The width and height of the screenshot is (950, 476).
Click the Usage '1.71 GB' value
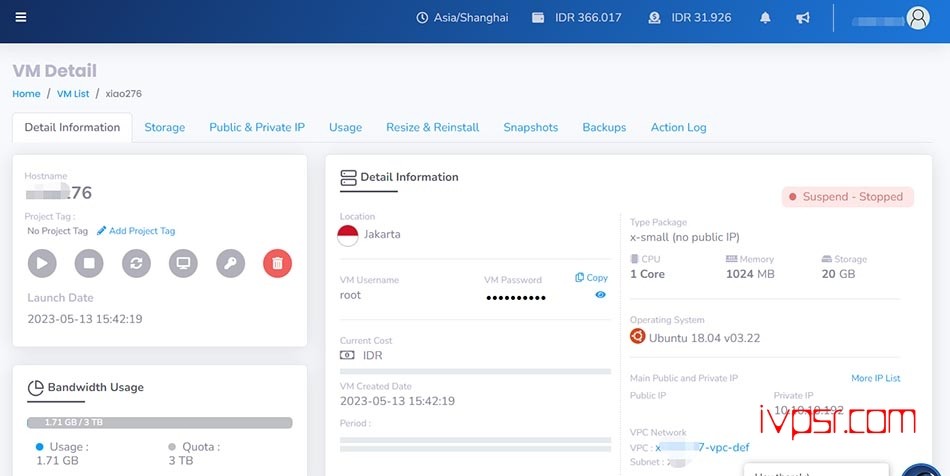click(x=58, y=461)
